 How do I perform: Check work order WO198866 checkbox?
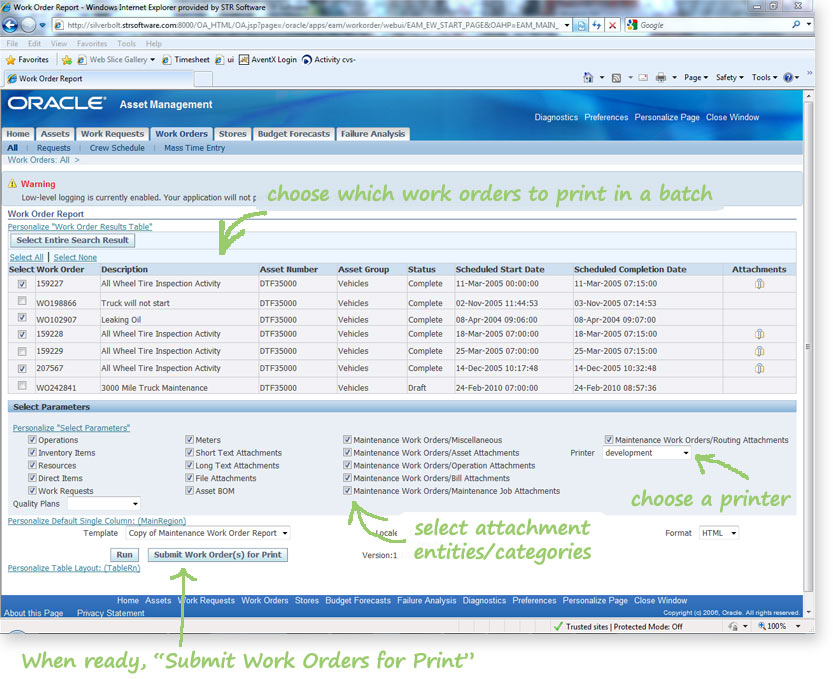(x=22, y=301)
